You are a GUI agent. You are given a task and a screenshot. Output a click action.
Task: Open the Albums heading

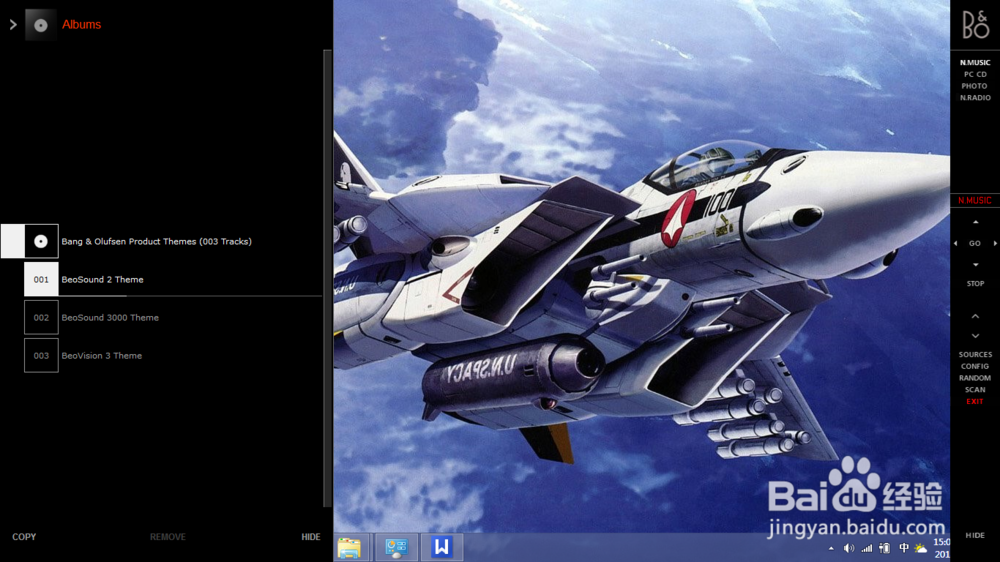[x=82, y=24]
